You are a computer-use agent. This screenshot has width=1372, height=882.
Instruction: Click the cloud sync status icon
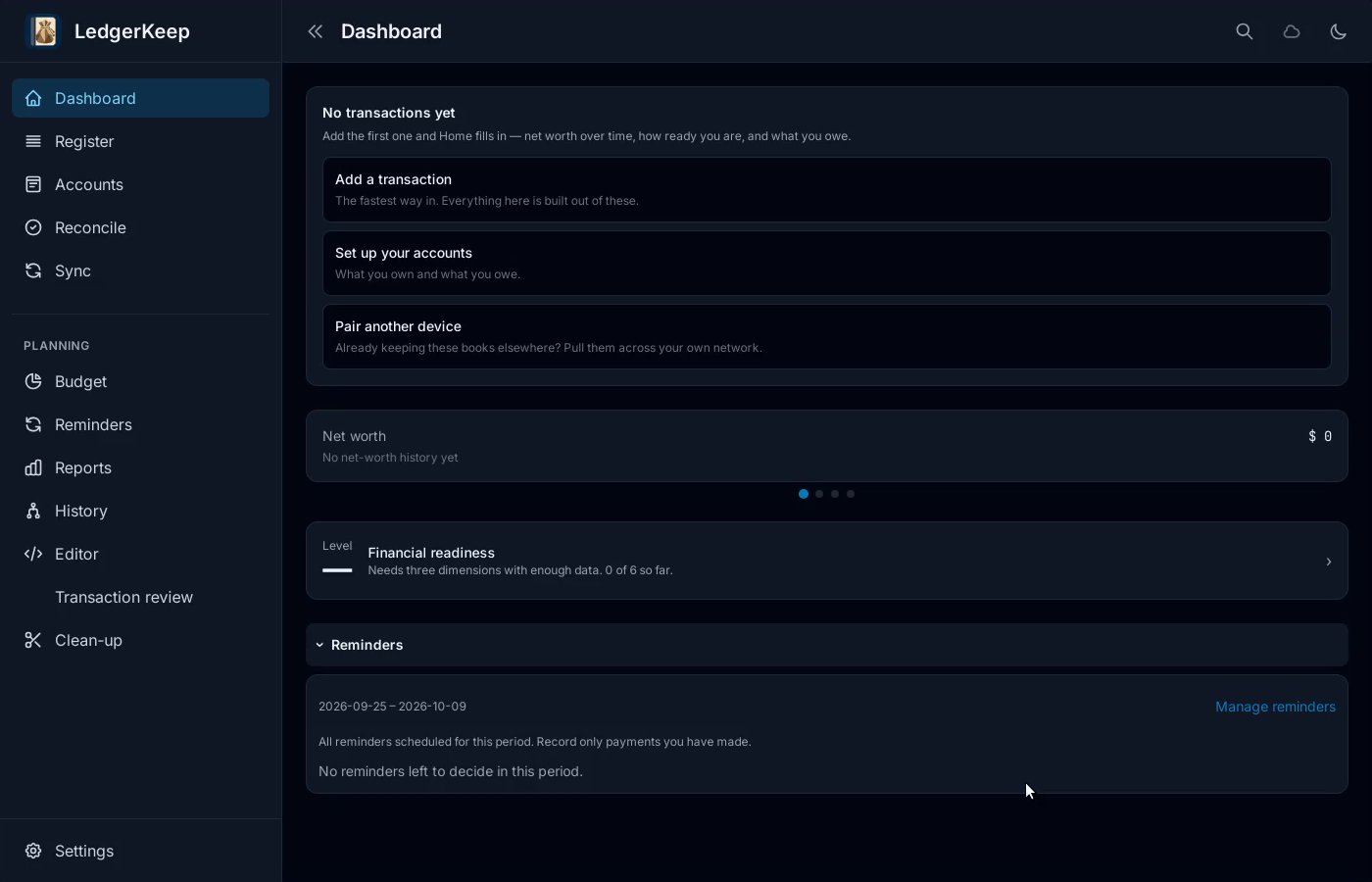[x=1292, y=31]
